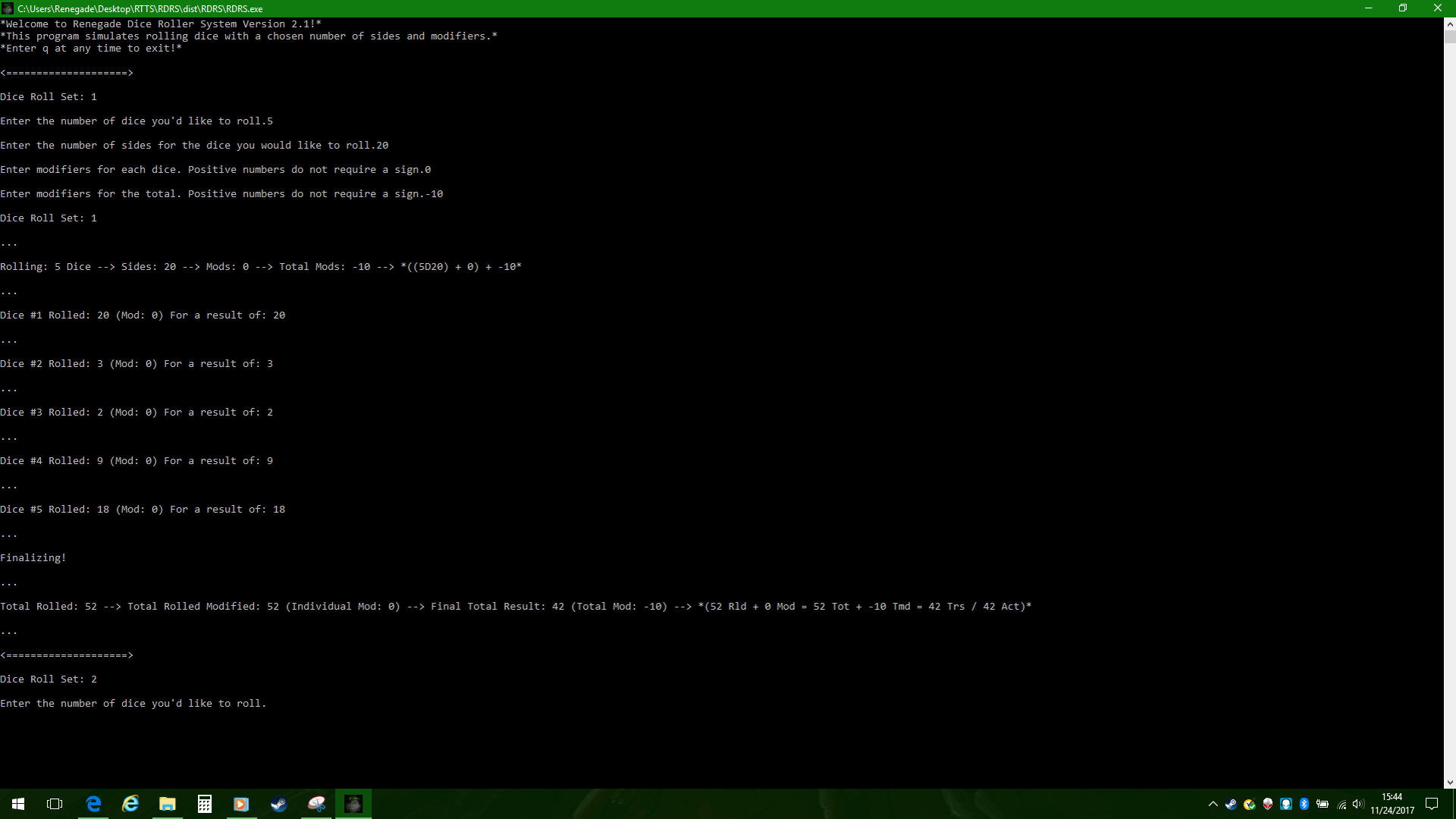Open the console system menu via title icon

7,8
